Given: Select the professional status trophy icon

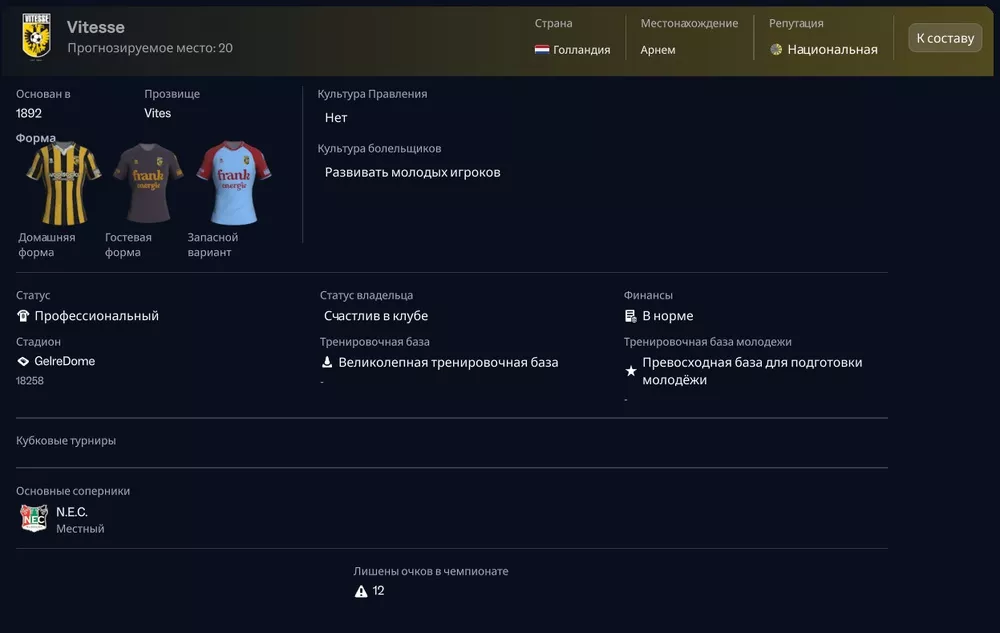Looking at the screenshot, I should (23, 315).
